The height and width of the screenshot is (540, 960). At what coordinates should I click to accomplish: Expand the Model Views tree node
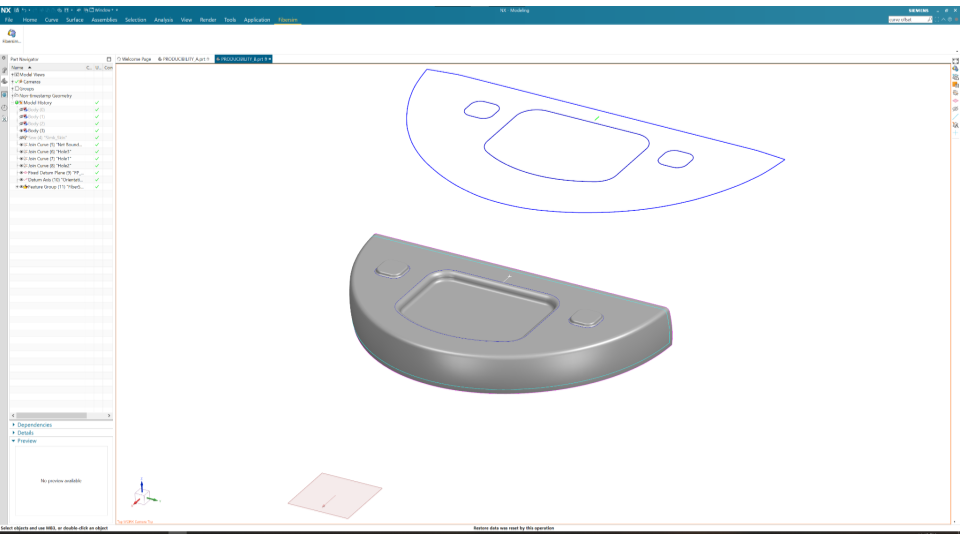(12, 74)
